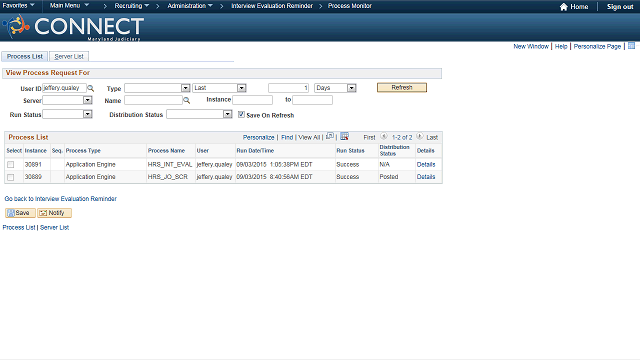Click the User ID input field
This screenshot has height=360, width=640.
pyautogui.click(x=64, y=88)
